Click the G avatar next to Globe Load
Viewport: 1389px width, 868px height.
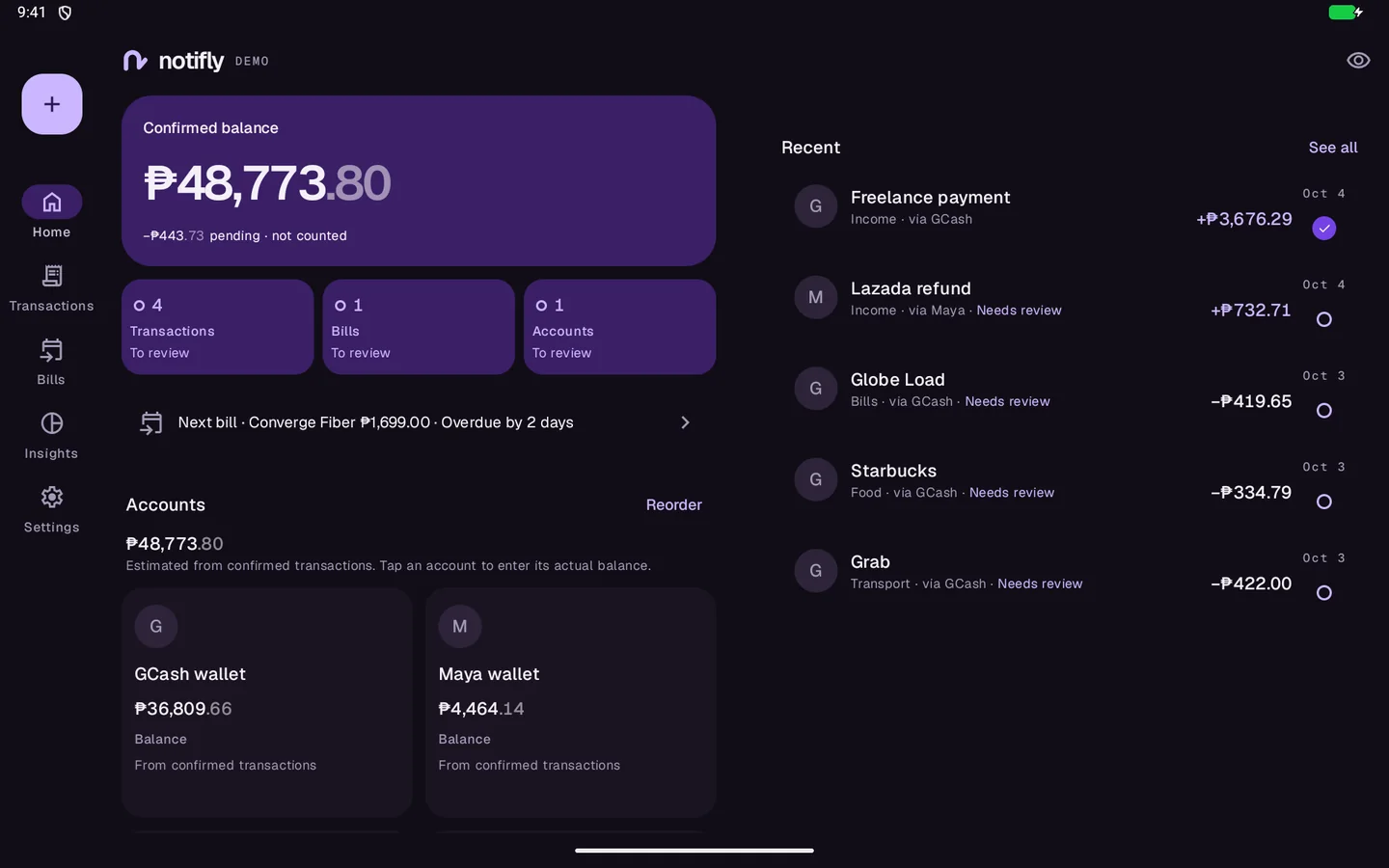(816, 389)
